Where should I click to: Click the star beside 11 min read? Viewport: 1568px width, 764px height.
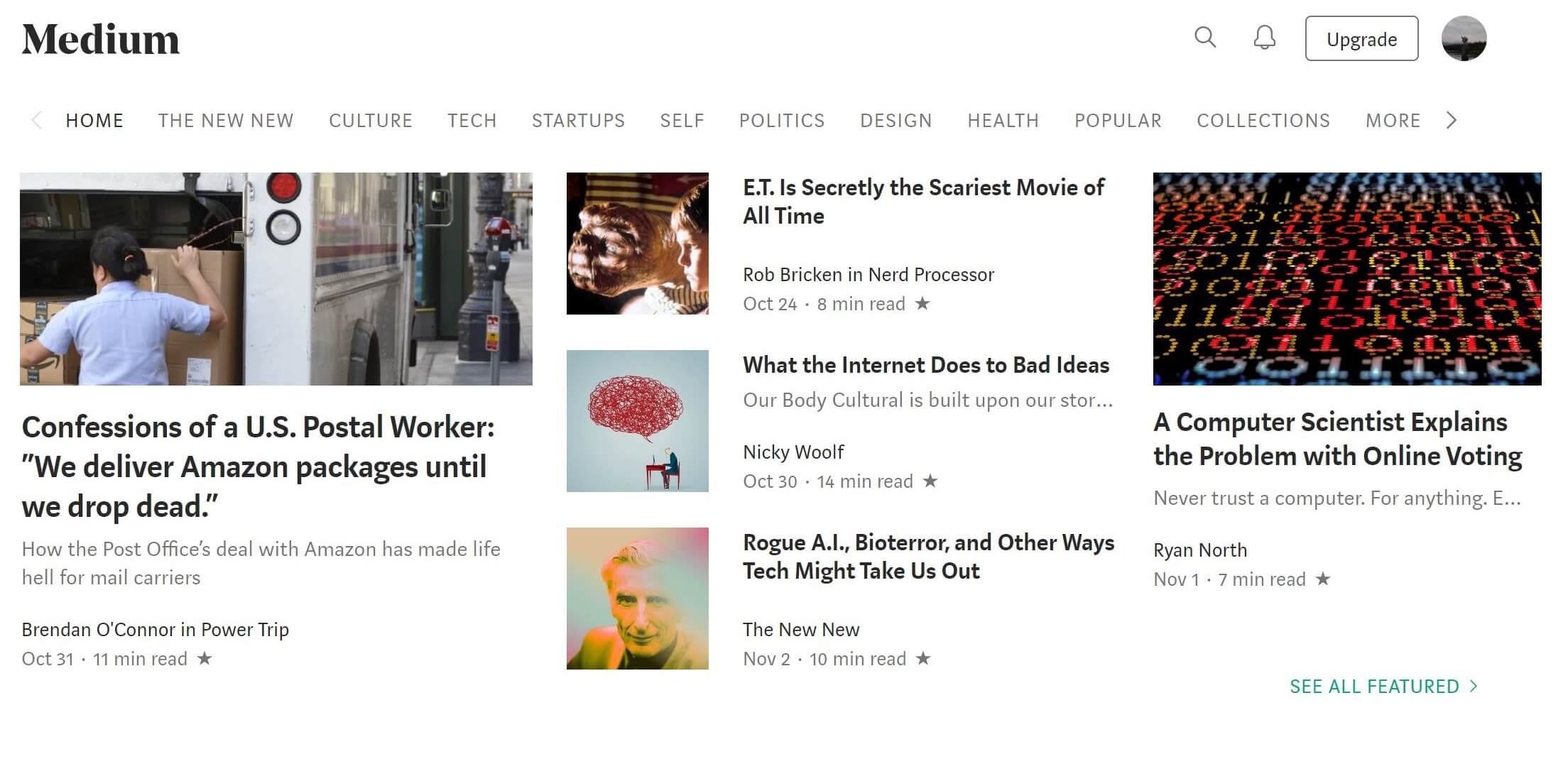click(x=205, y=659)
